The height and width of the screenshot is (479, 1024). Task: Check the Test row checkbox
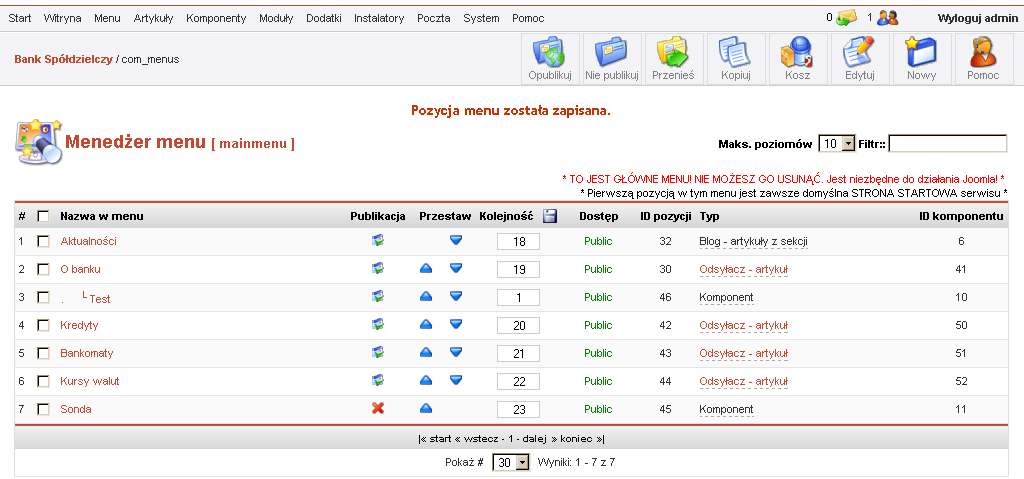coord(43,297)
